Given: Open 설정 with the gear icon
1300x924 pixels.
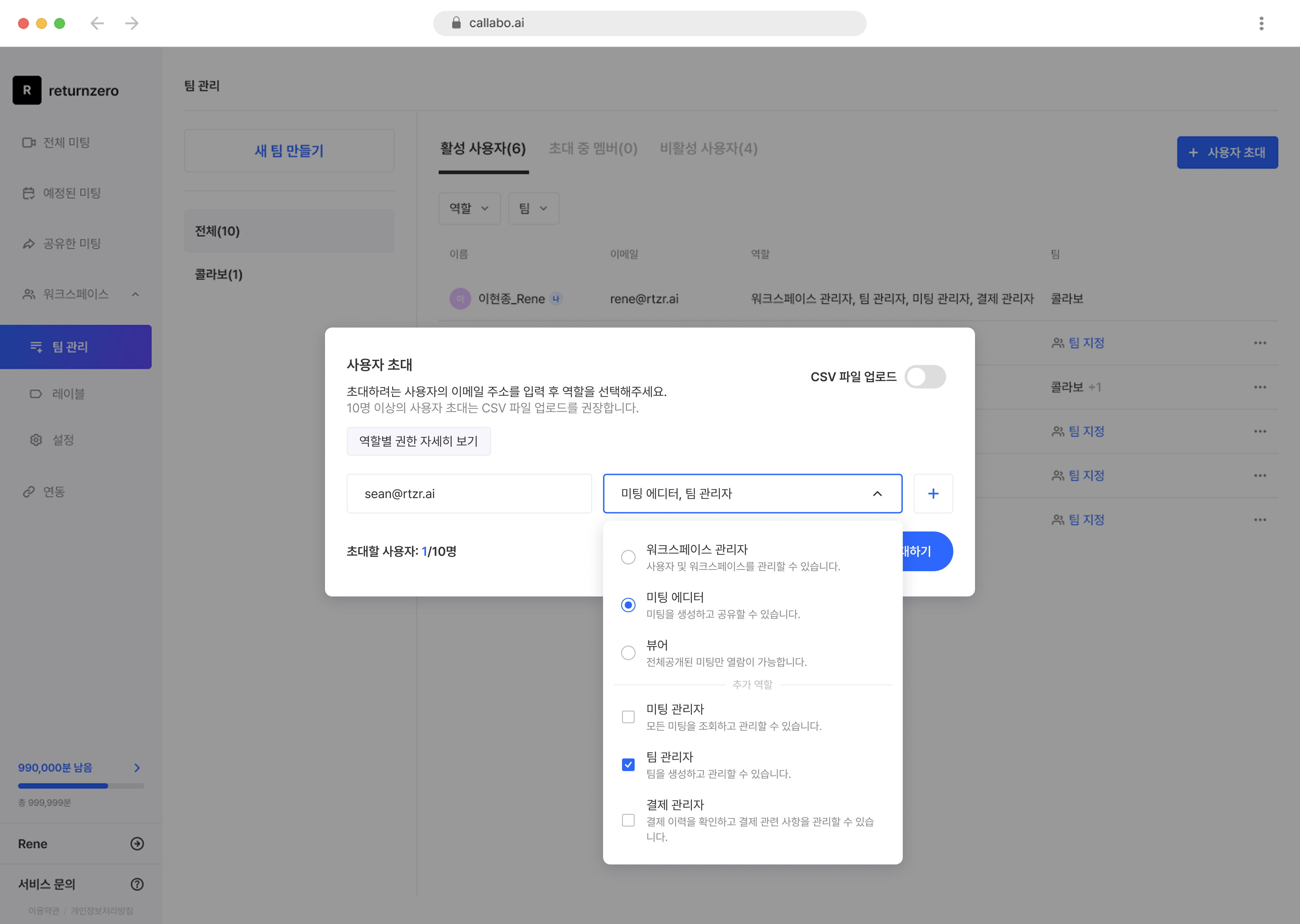Looking at the screenshot, I should point(36,440).
